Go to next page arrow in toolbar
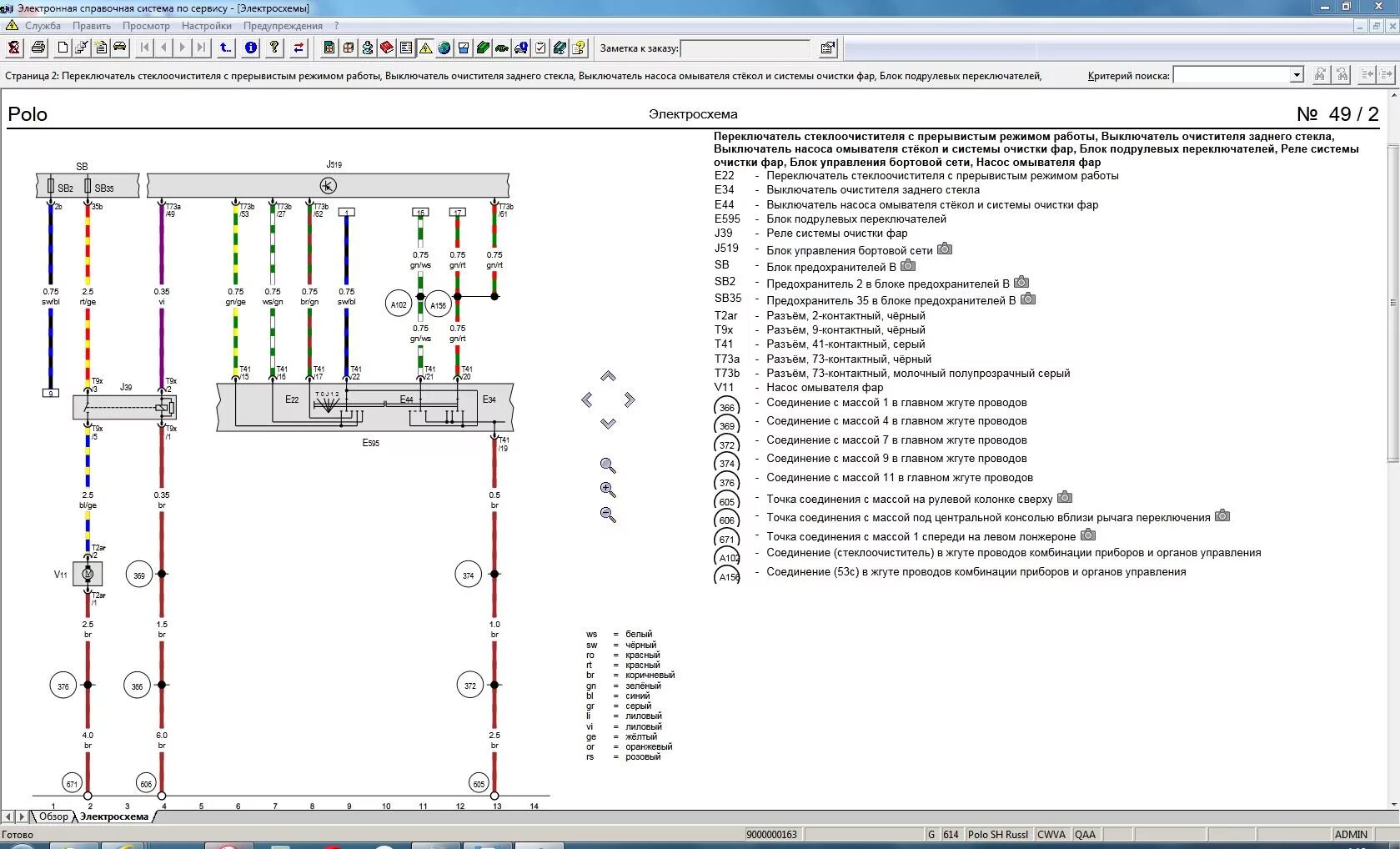1400x849 pixels. (183, 48)
